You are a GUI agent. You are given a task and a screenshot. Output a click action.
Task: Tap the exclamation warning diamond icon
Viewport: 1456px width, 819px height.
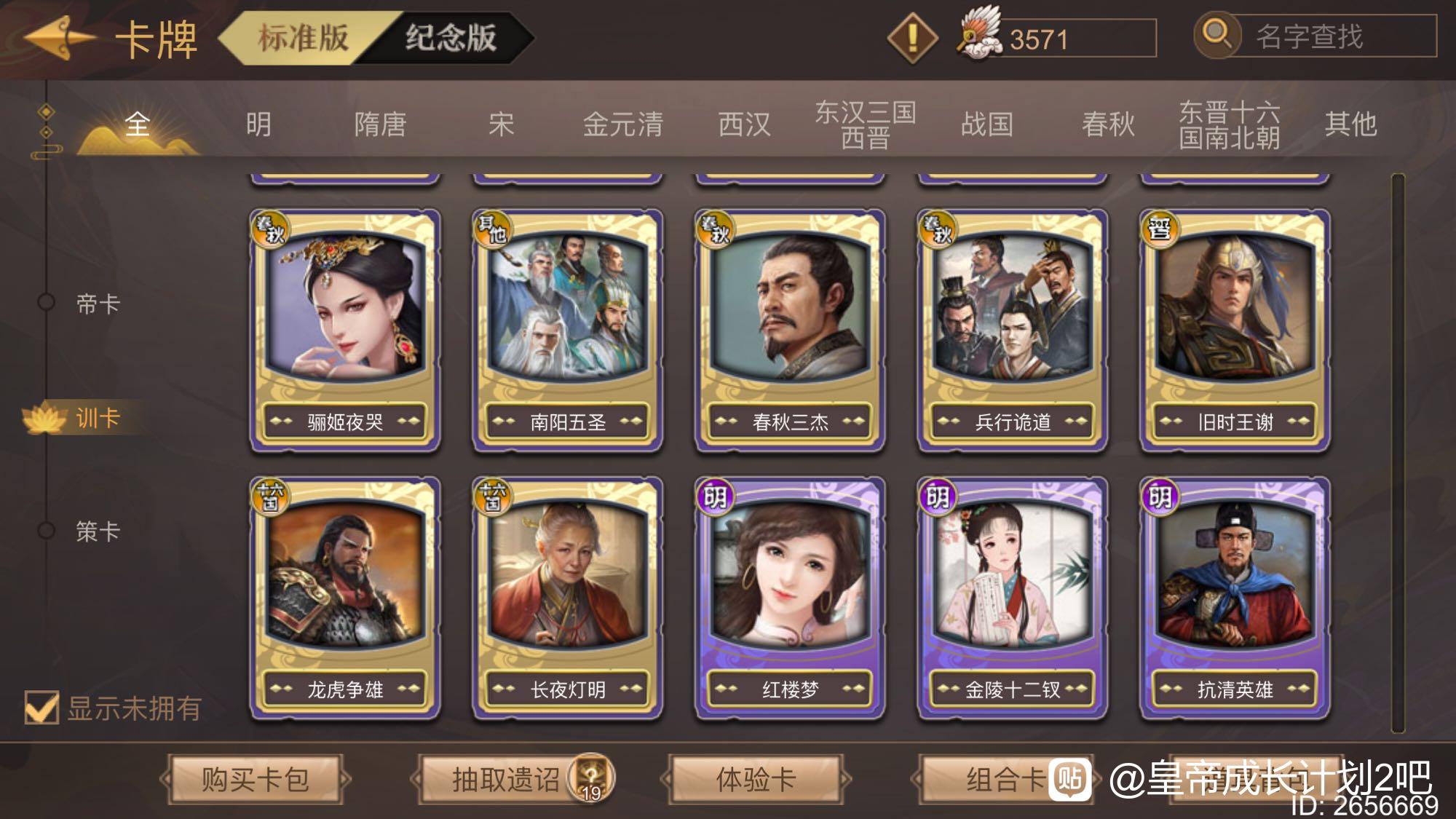[912, 38]
